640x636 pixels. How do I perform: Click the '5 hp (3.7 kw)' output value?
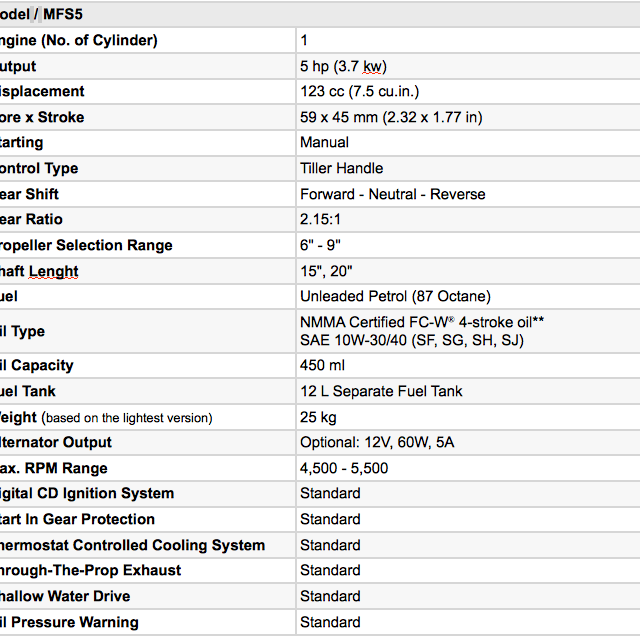click(x=343, y=66)
